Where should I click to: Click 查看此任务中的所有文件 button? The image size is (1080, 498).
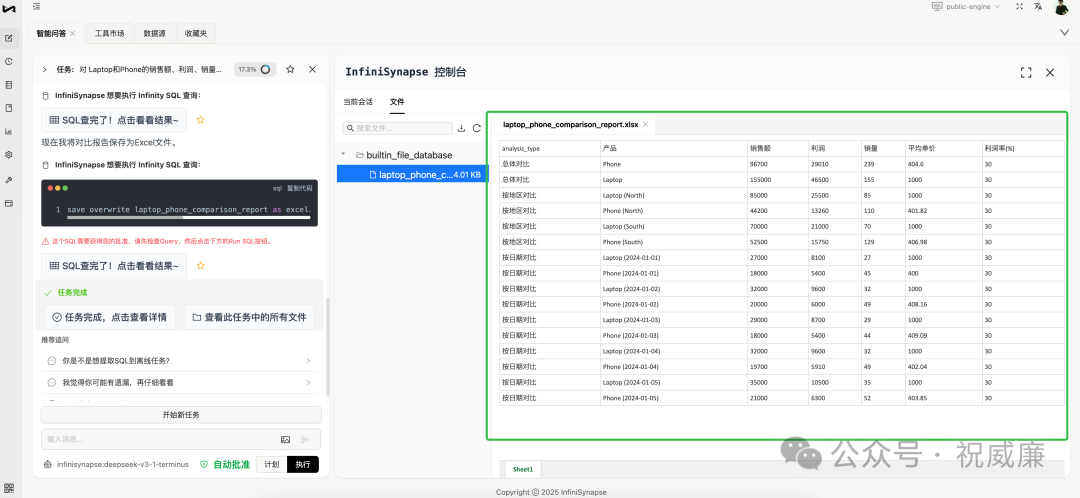(x=249, y=318)
